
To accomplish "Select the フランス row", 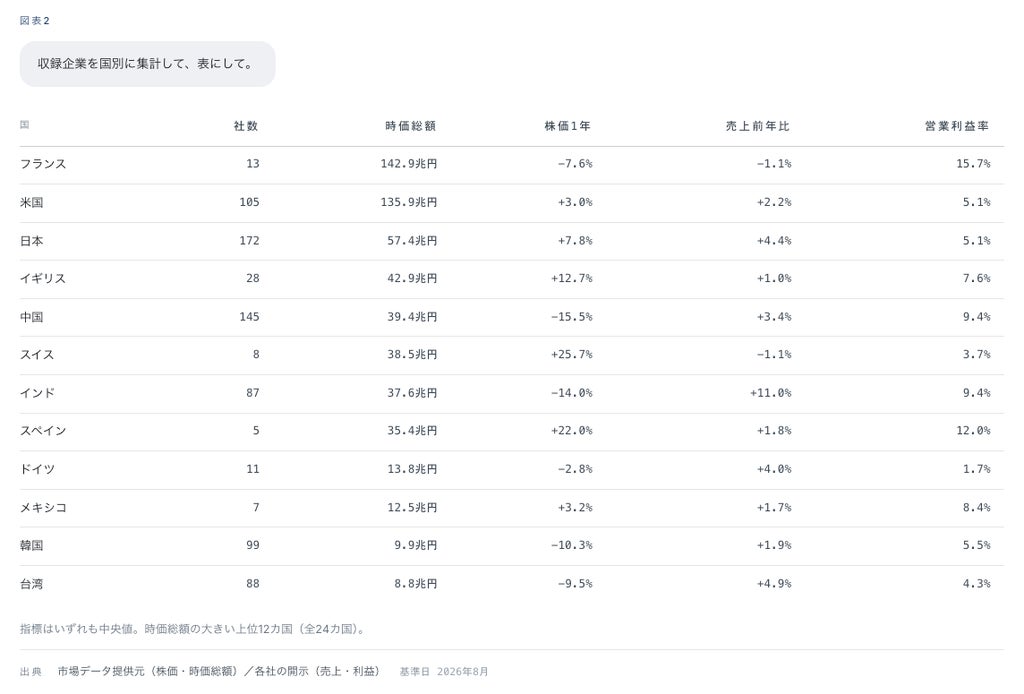I will point(511,165).
